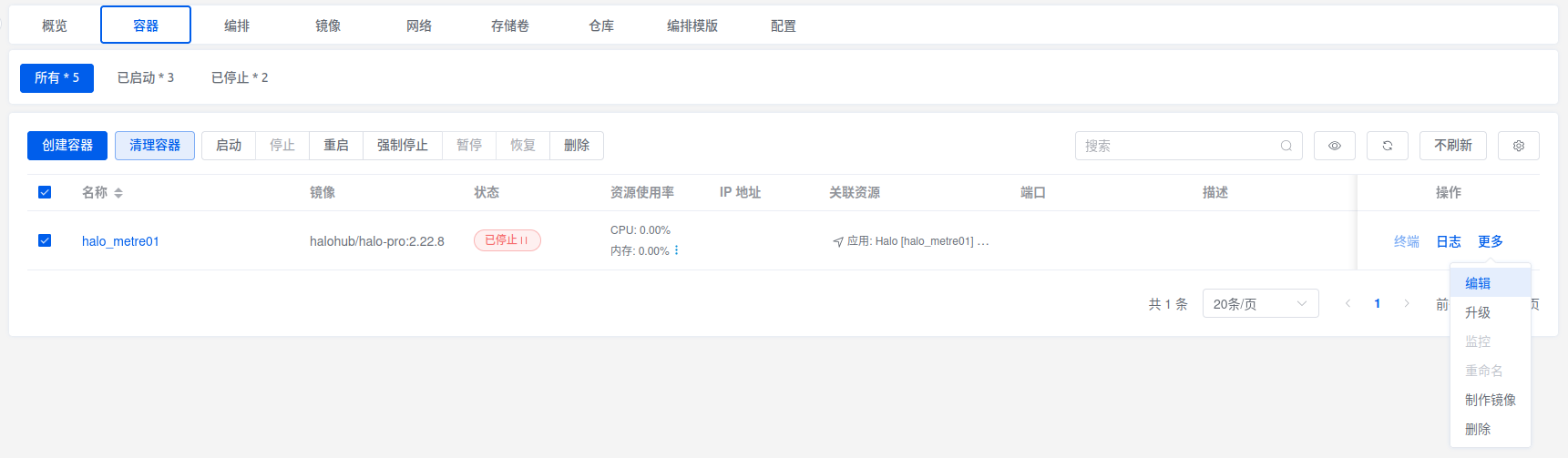This screenshot has height=458, width=1568.
Task: Click the search magnifier icon
Action: pos(1286,146)
